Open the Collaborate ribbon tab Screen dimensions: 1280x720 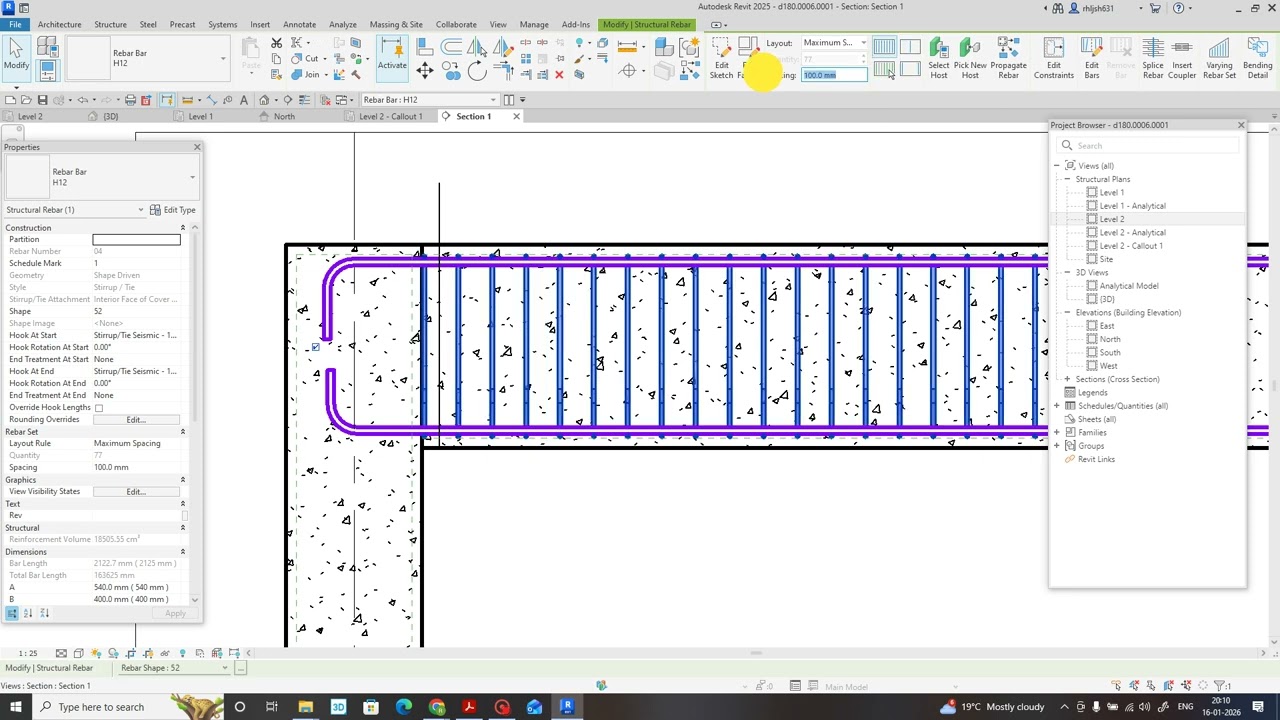point(456,24)
